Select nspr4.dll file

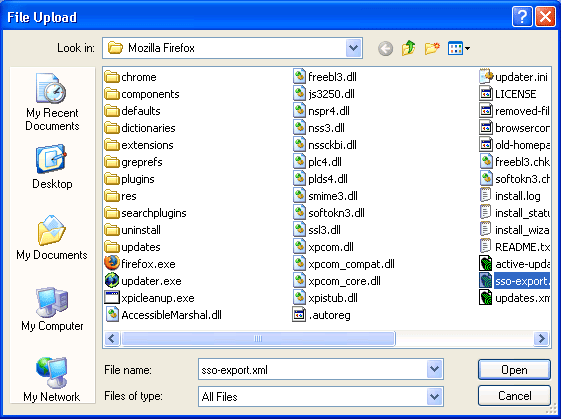[321, 111]
